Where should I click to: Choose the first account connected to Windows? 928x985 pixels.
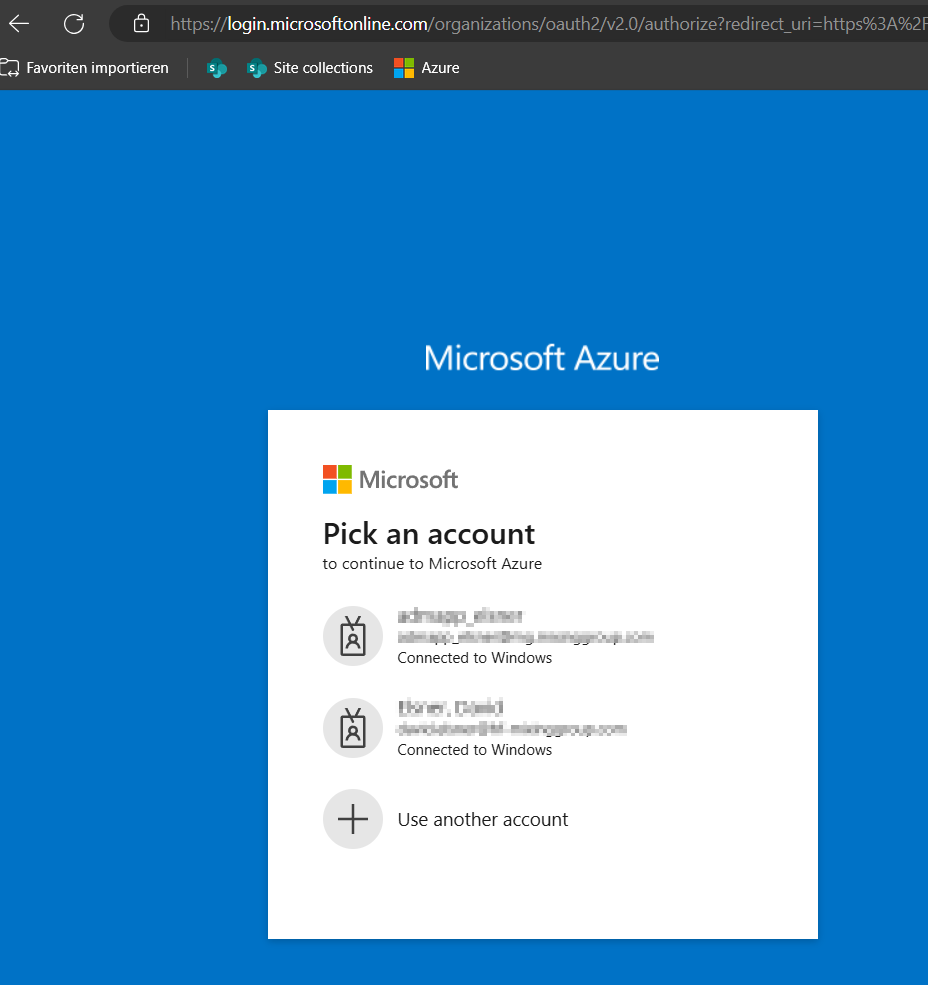pyautogui.click(x=543, y=636)
